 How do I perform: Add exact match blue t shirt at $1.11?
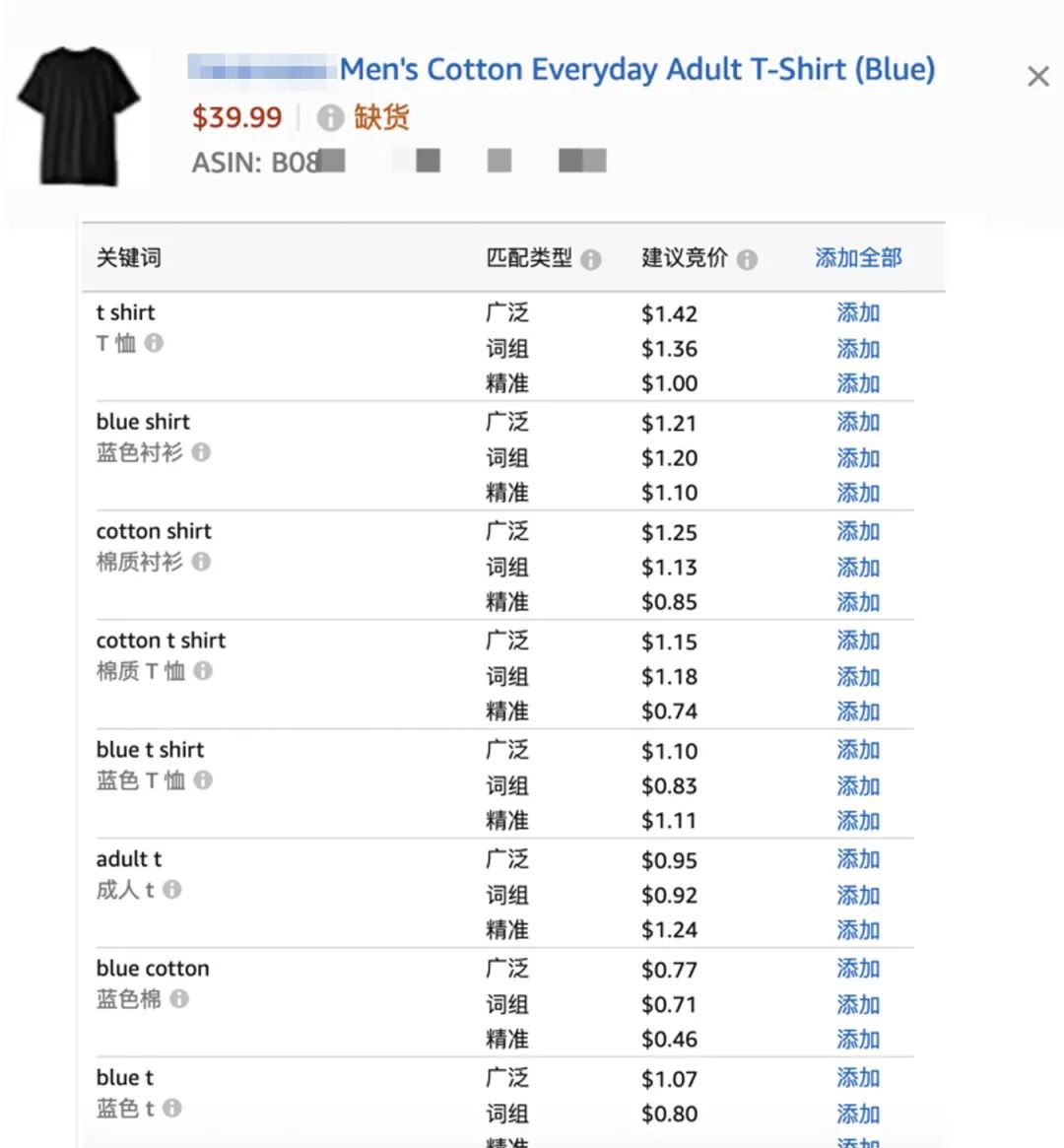click(x=858, y=821)
